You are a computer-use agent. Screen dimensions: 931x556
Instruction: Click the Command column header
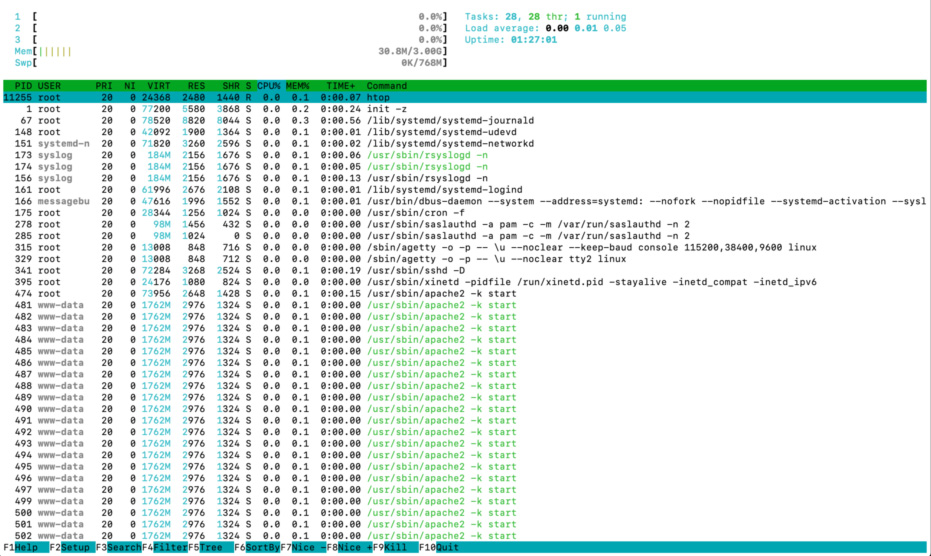coord(387,86)
